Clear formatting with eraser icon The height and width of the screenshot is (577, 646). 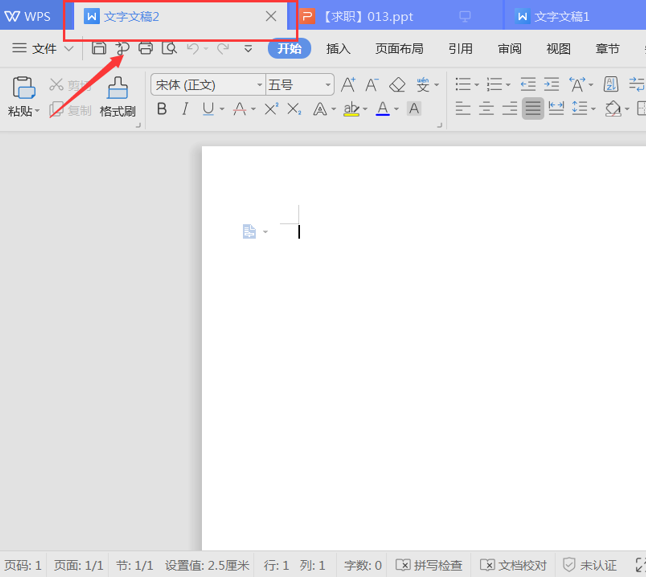click(397, 85)
